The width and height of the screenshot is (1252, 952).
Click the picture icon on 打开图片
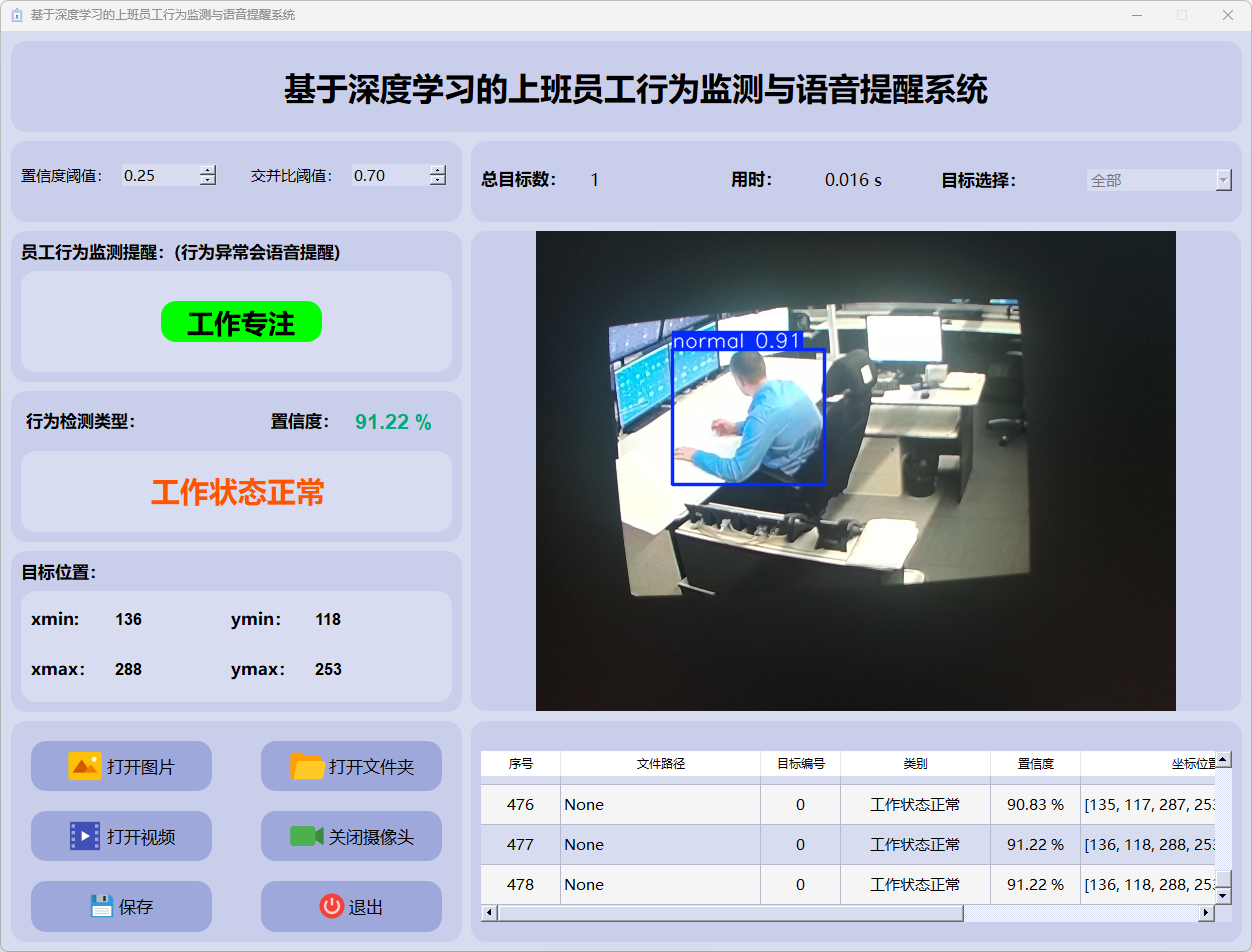tap(85, 766)
